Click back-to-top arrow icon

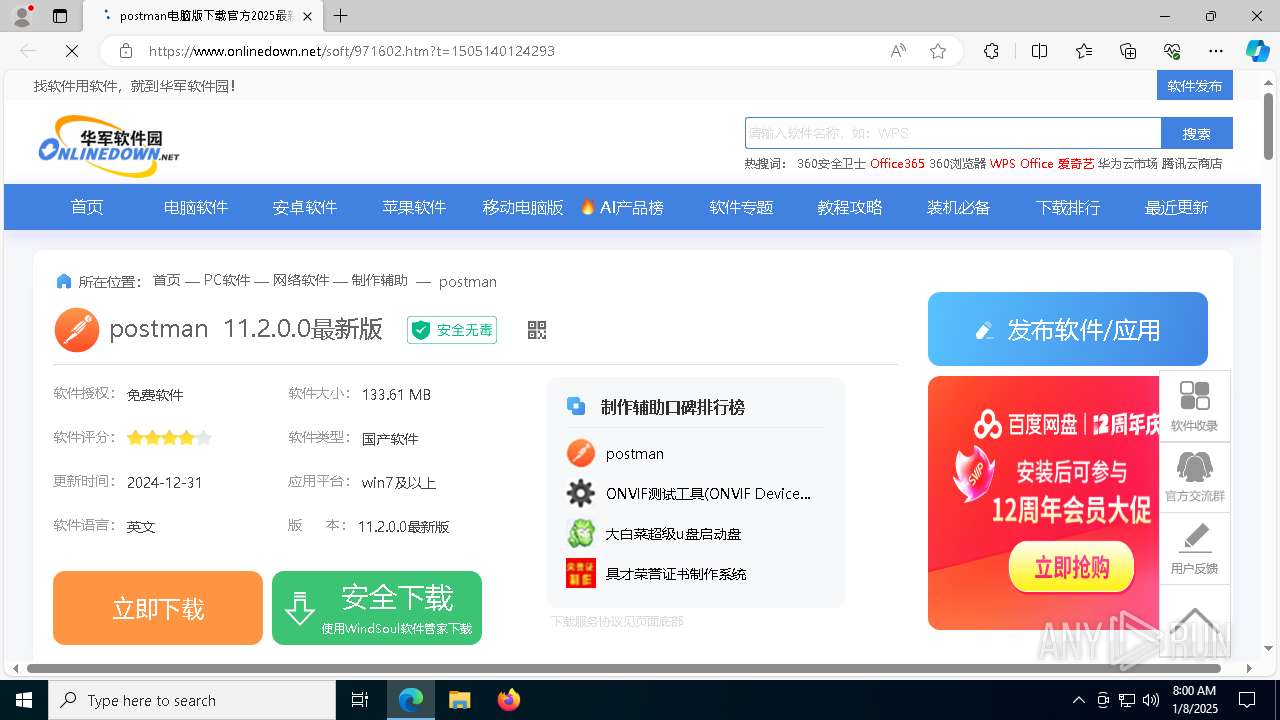[1195, 620]
